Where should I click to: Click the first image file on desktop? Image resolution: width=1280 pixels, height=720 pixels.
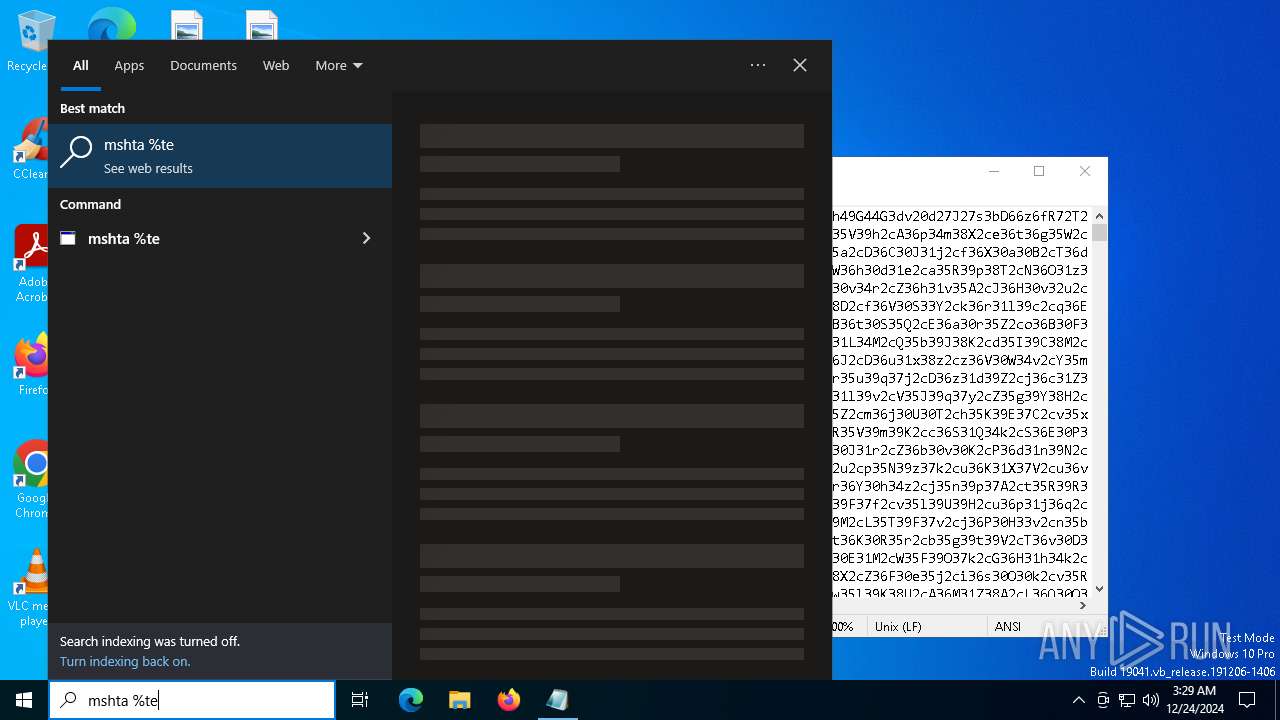(x=186, y=24)
